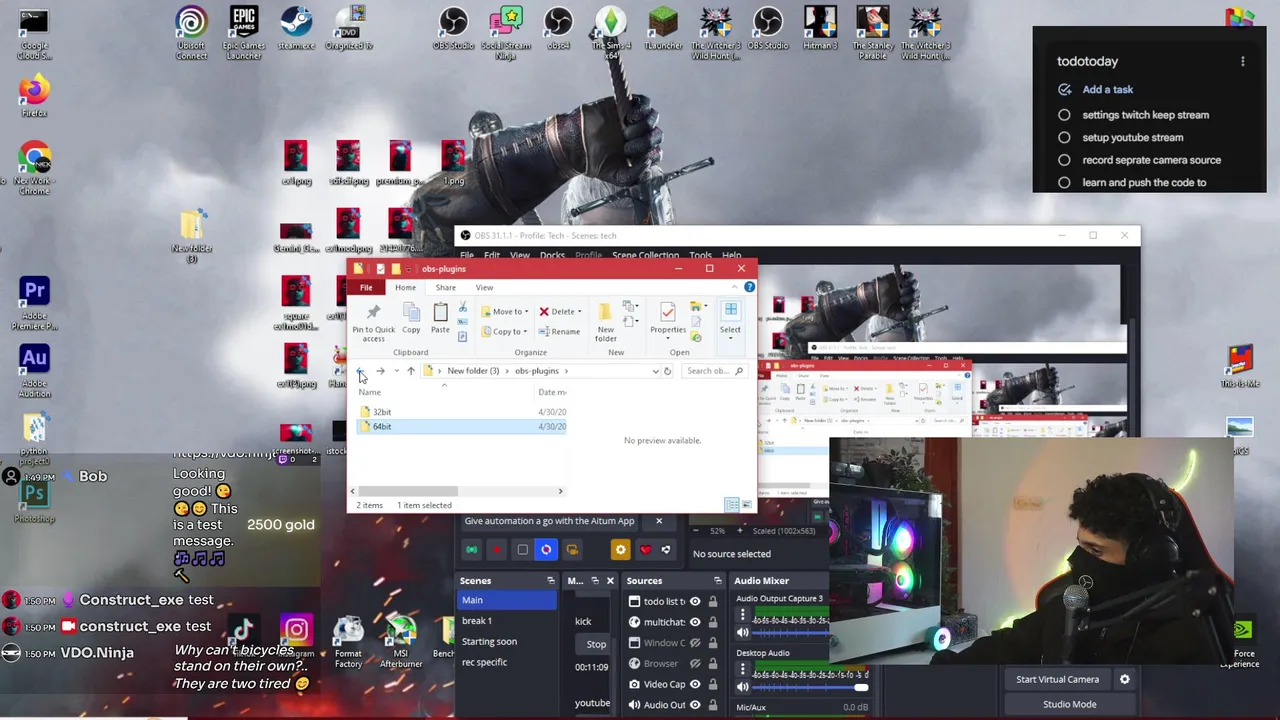The height and width of the screenshot is (720, 1280).
Task: Click Rename in the Organize group
Action: coord(559,331)
